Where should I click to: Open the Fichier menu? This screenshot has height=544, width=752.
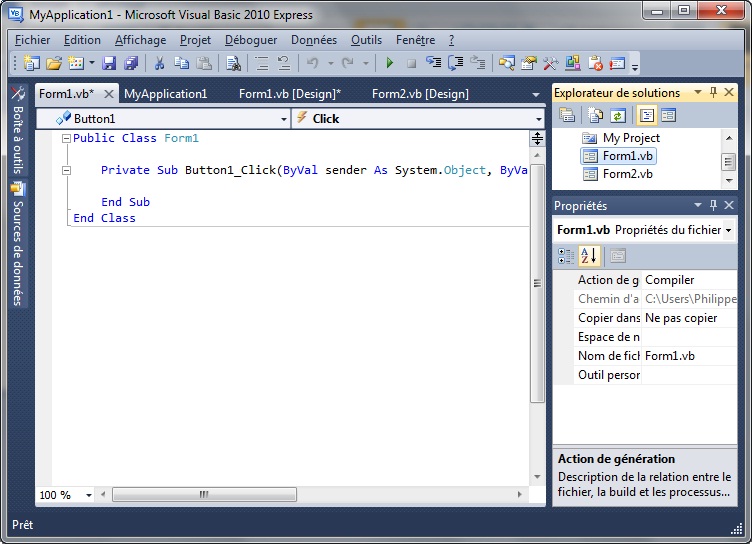pos(32,40)
